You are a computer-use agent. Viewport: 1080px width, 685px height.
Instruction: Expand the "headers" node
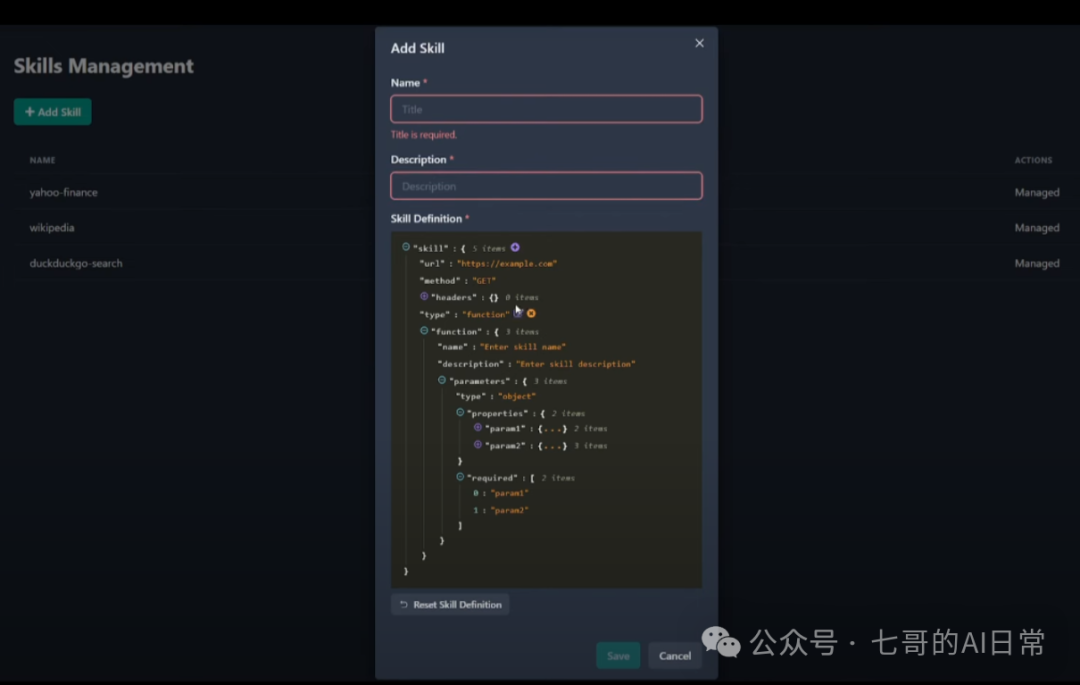(424, 297)
